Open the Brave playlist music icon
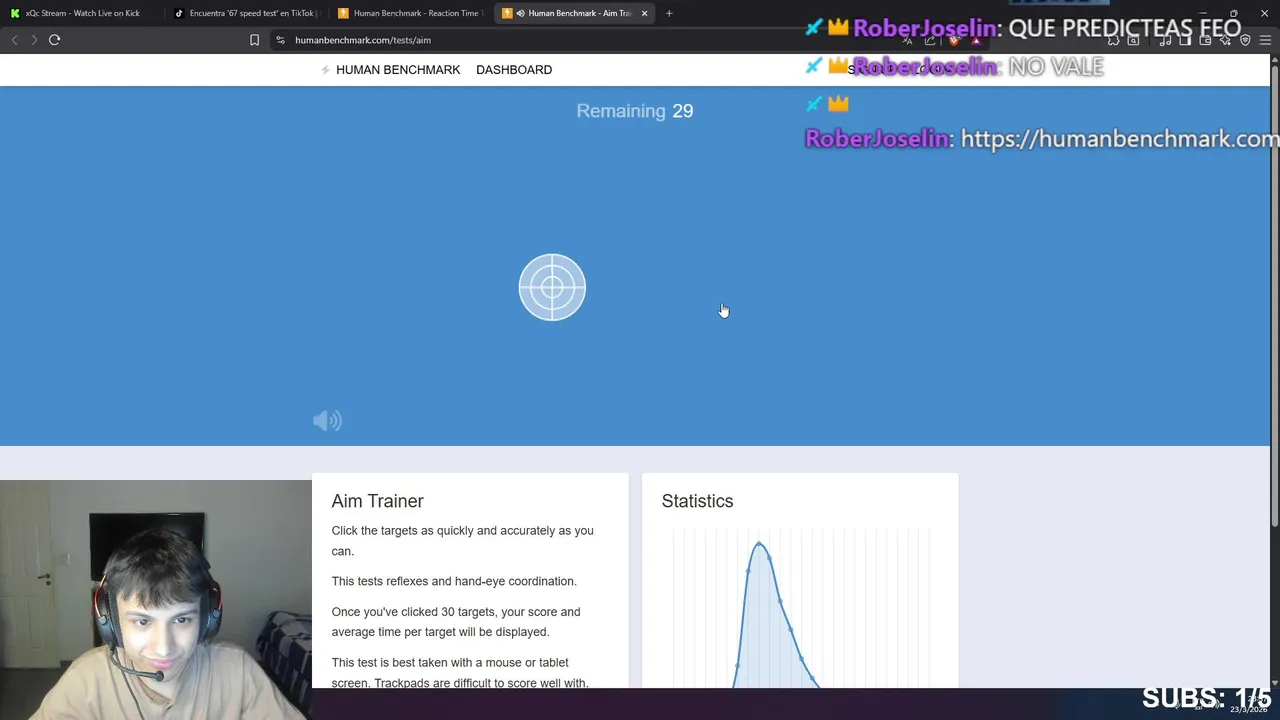Viewport: 1280px width, 720px height. [x=1165, y=40]
